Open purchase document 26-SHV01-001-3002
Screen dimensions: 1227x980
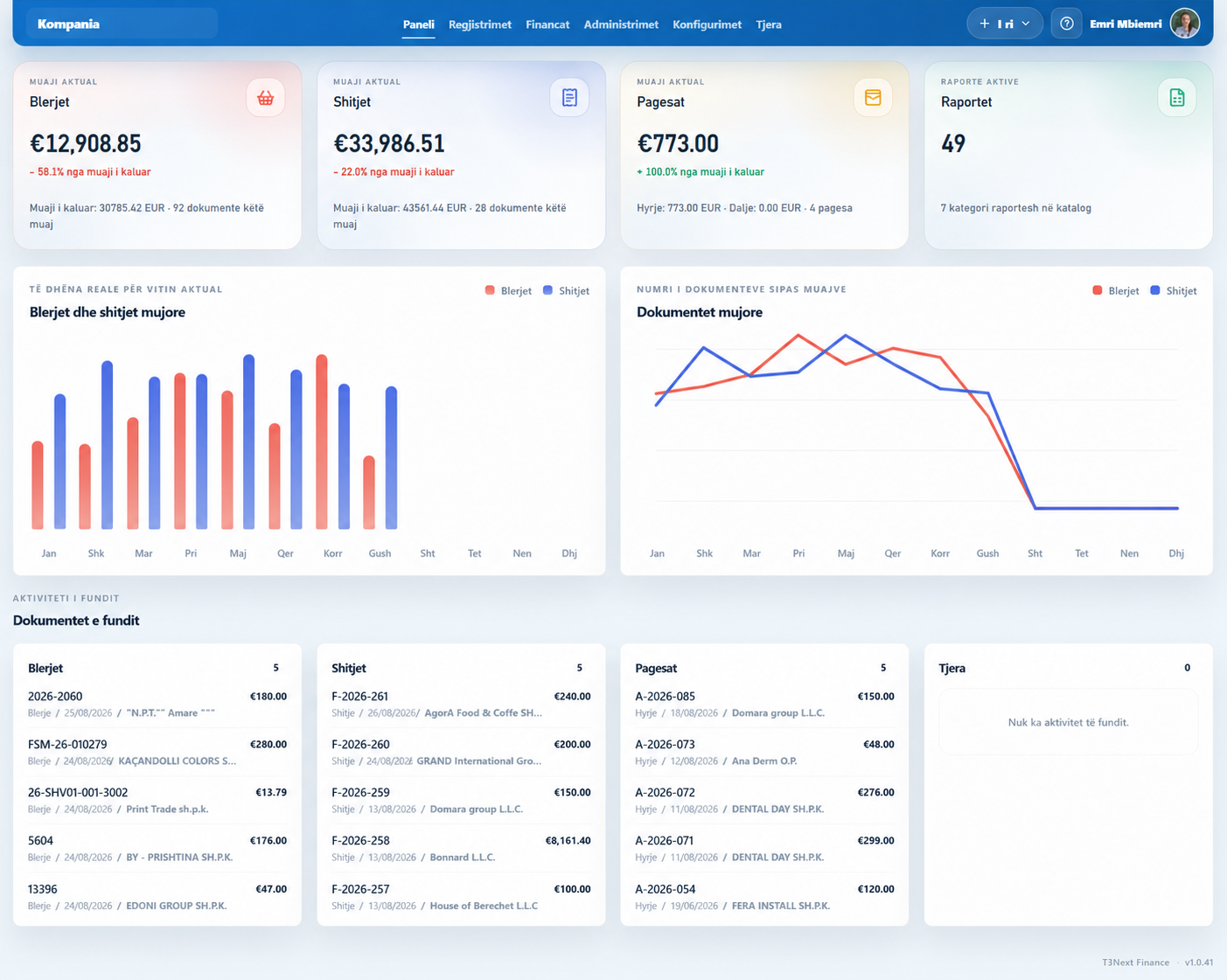click(x=157, y=801)
